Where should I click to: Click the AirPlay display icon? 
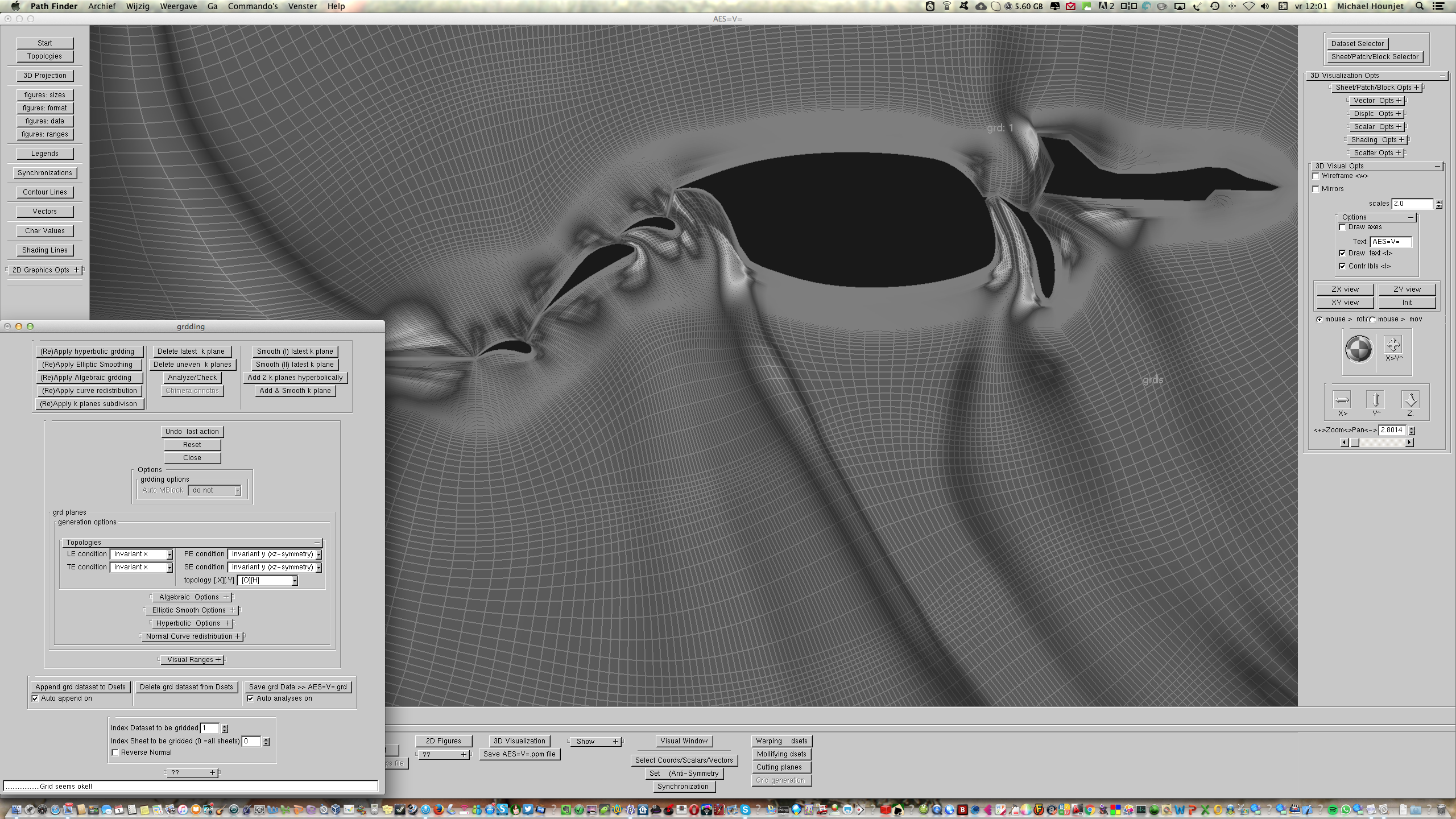[x=1180, y=6]
